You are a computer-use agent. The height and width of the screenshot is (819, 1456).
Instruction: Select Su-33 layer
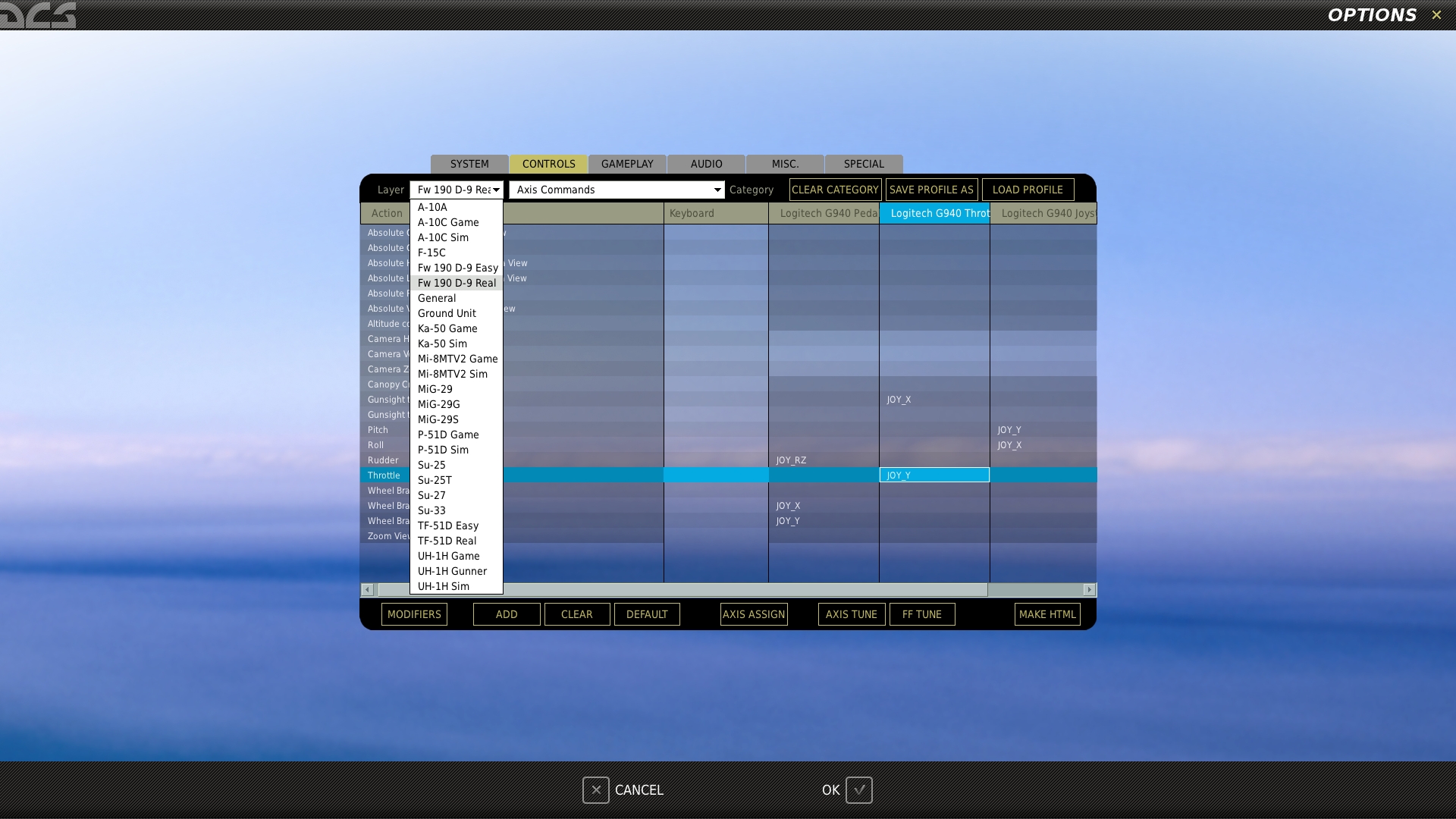[x=457, y=510]
